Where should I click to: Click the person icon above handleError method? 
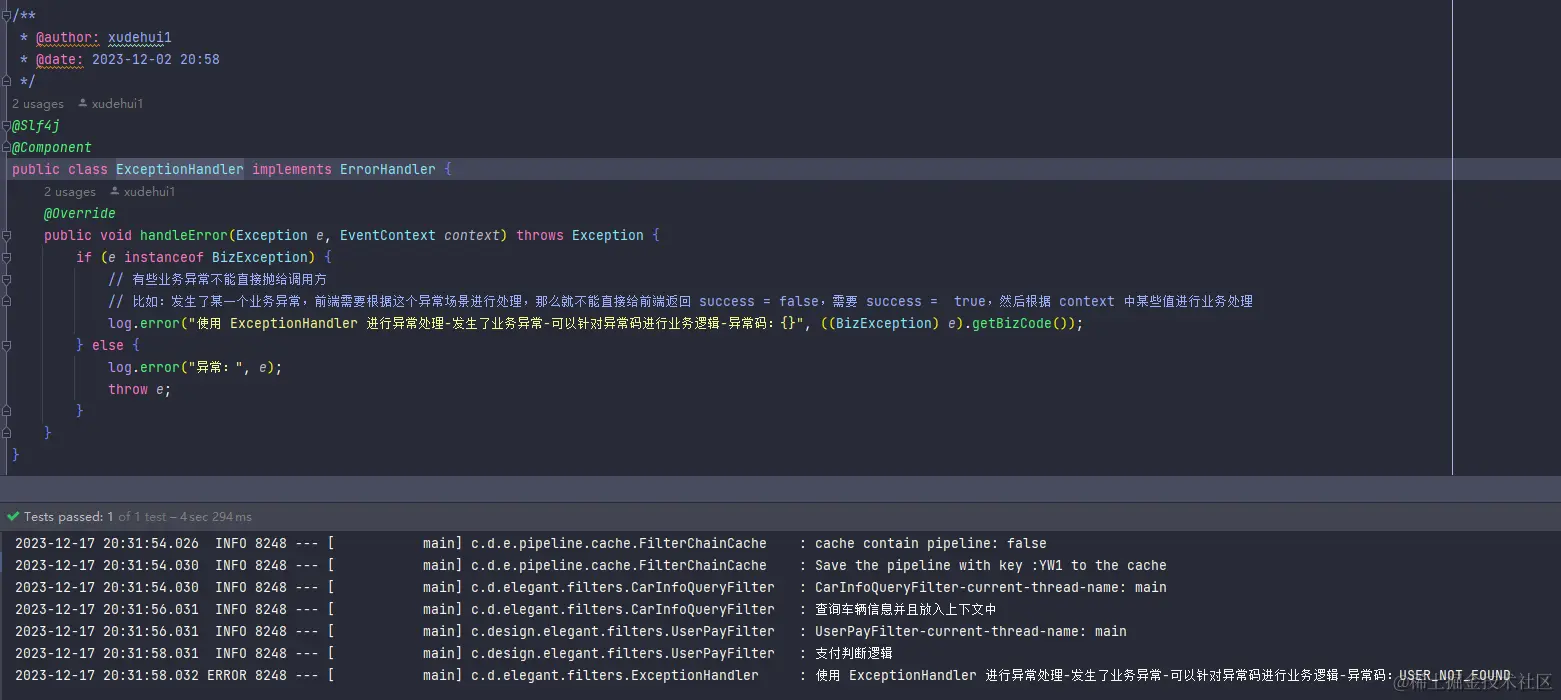tap(114, 192)
